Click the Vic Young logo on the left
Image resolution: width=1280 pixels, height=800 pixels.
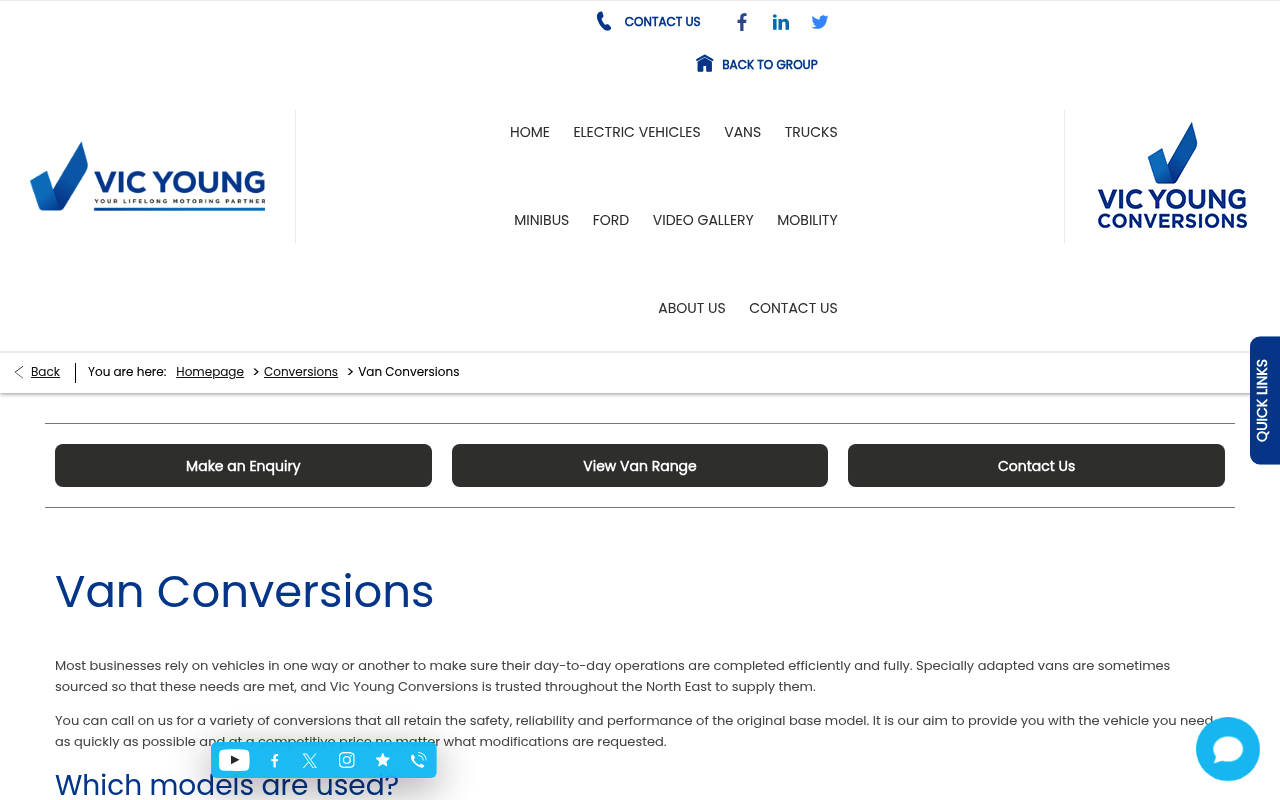[x=148, y=176]
